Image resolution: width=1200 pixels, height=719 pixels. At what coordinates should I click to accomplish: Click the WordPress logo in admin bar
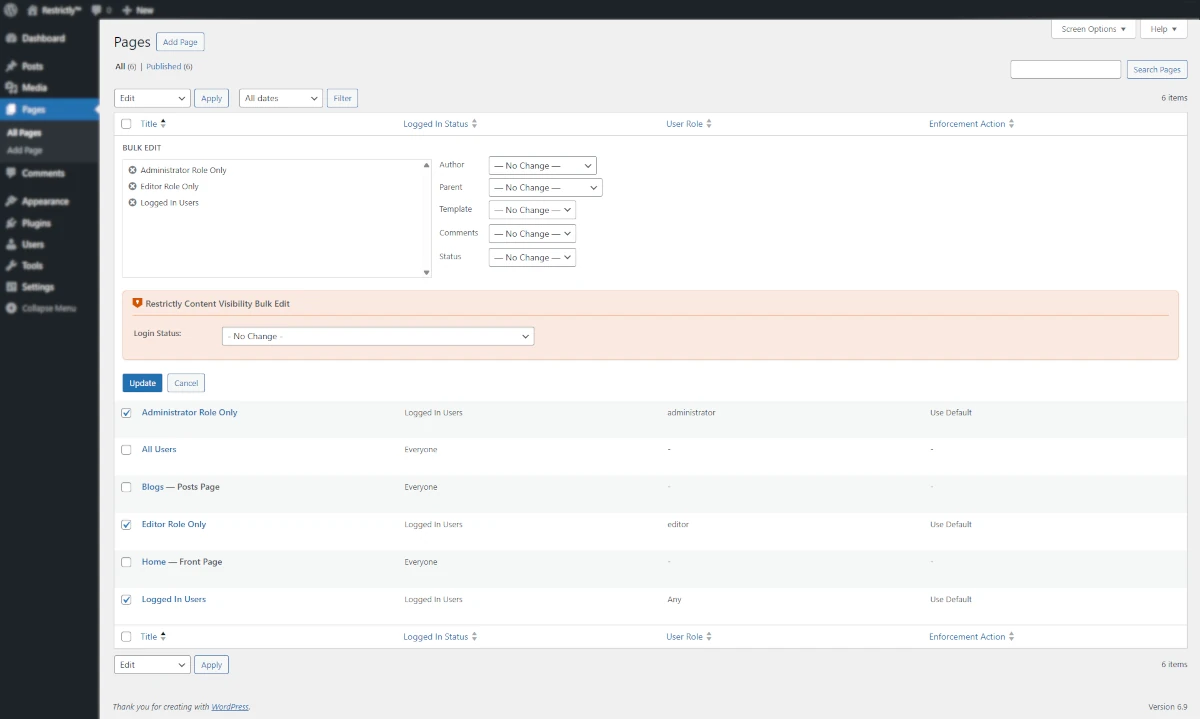pos(11,9)
